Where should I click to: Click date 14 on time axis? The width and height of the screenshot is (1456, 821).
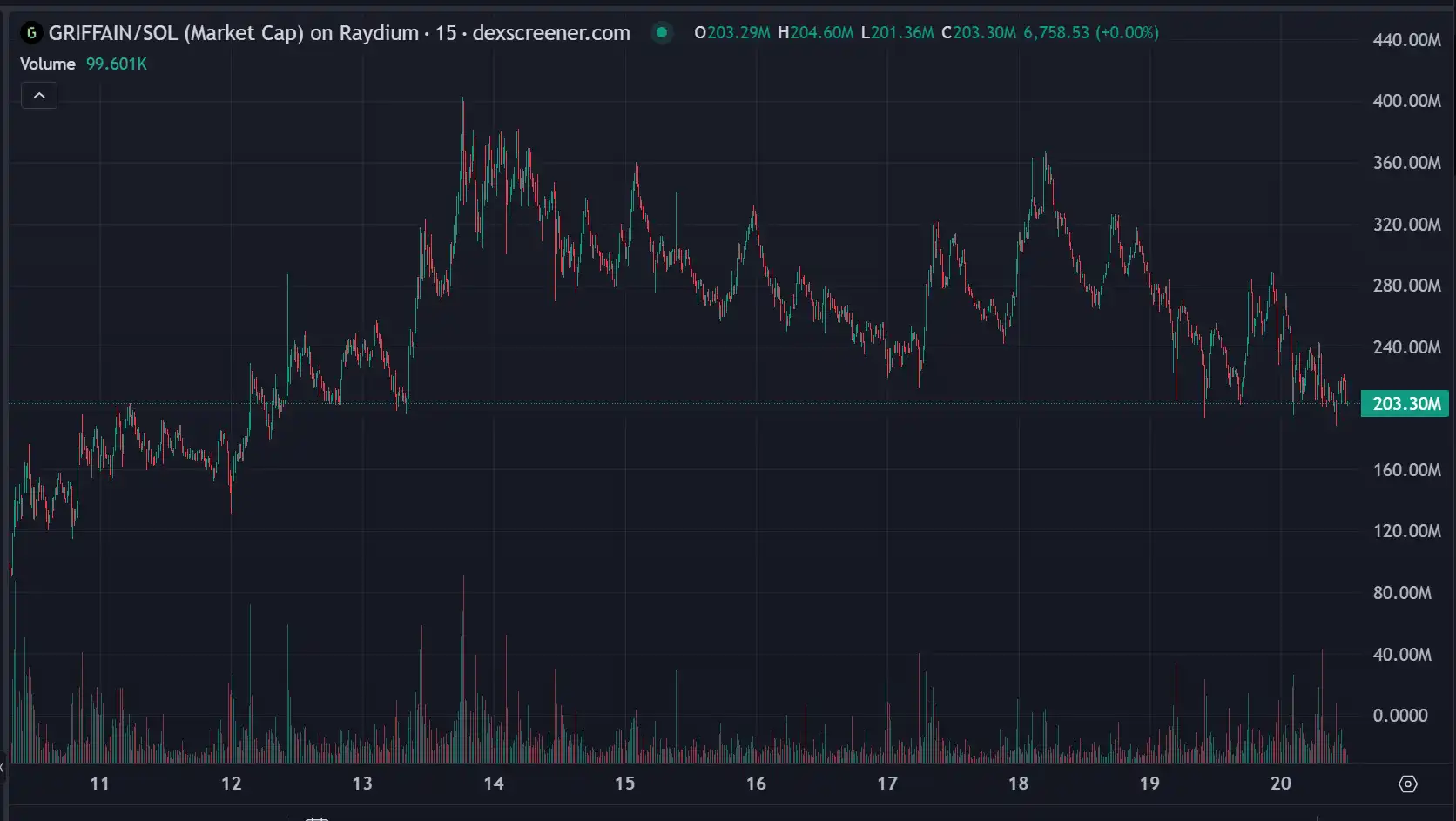[x=494, y=784]
